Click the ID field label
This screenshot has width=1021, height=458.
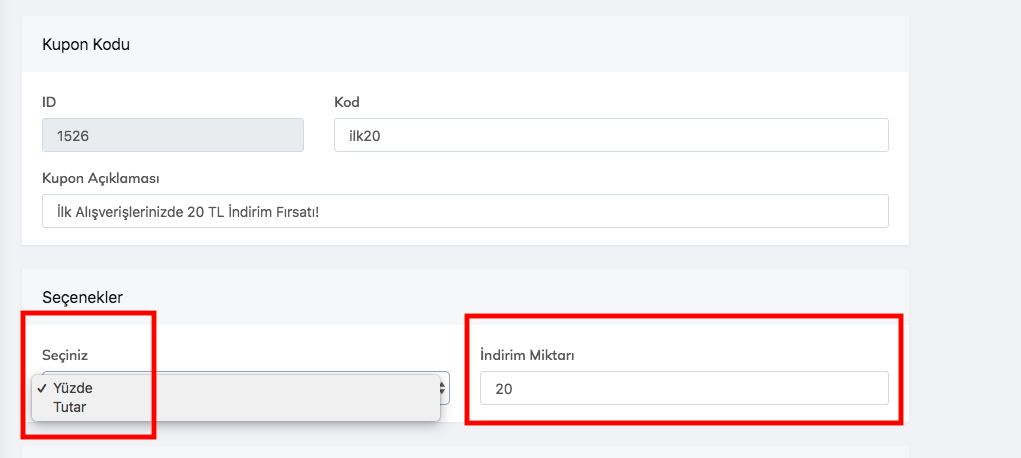49,102
